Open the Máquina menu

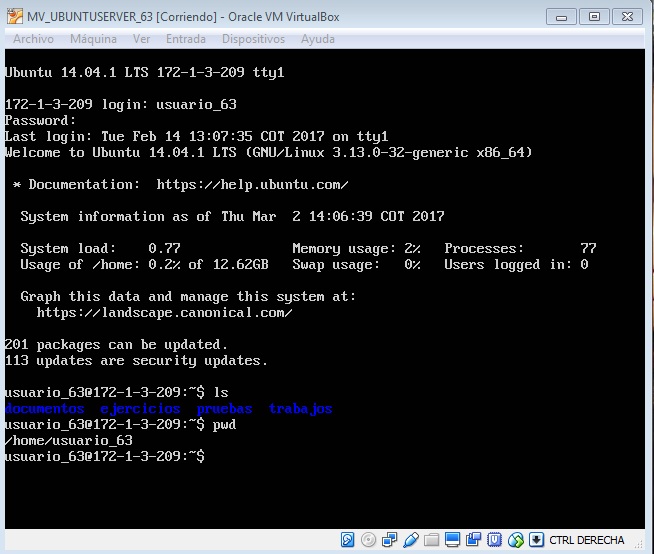click(x=93, y=39)
